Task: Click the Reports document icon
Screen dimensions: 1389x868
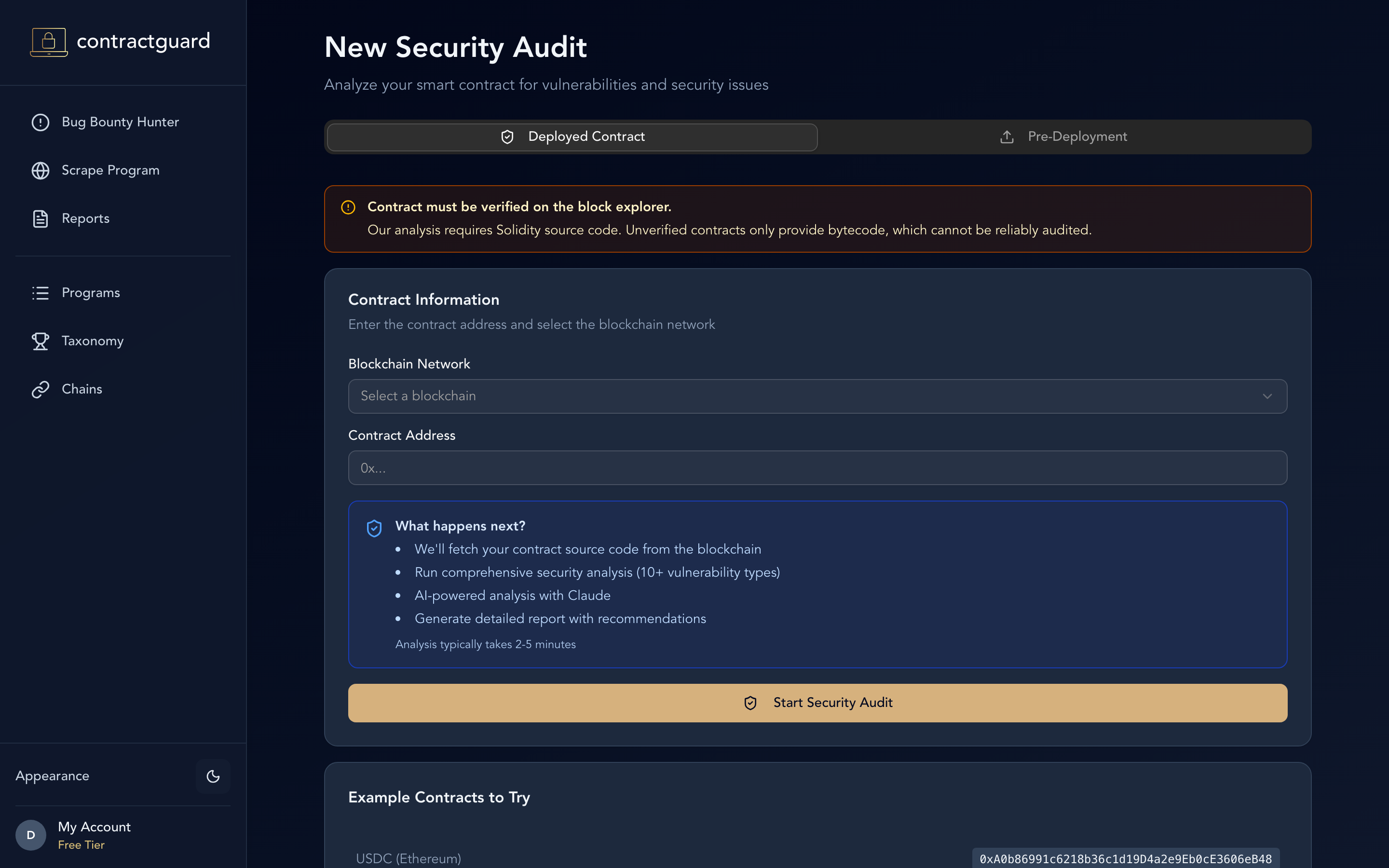Action: click(40, 219)
